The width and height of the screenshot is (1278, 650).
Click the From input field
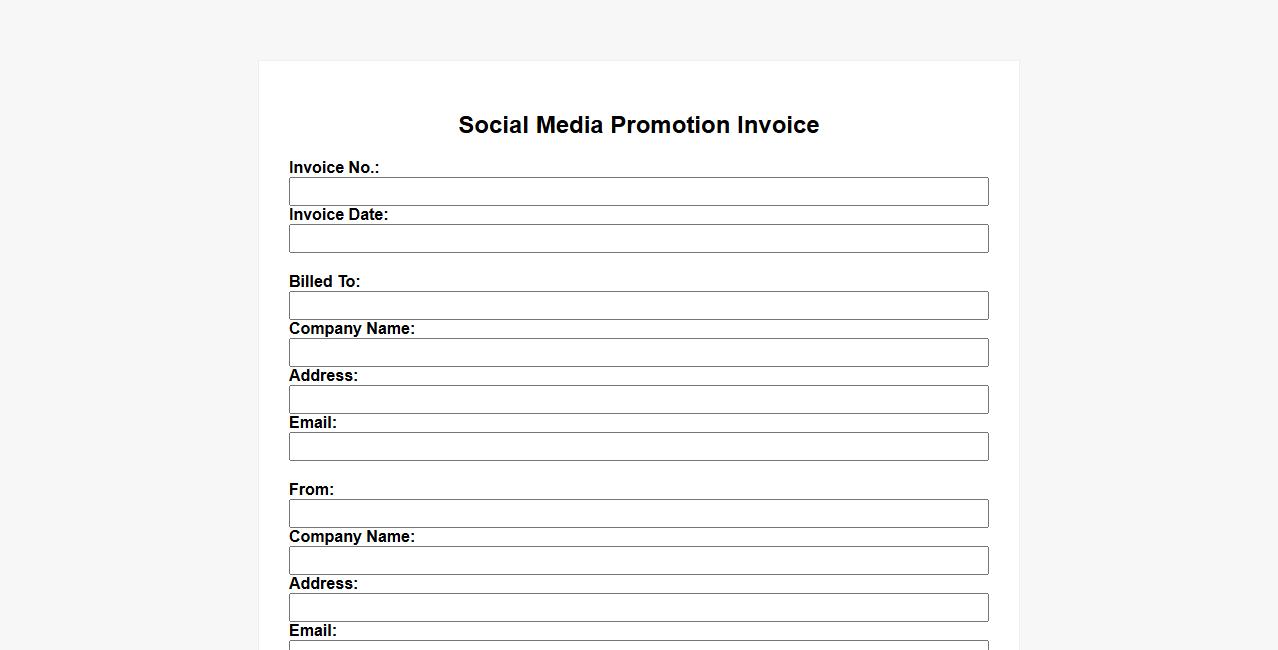638,514
